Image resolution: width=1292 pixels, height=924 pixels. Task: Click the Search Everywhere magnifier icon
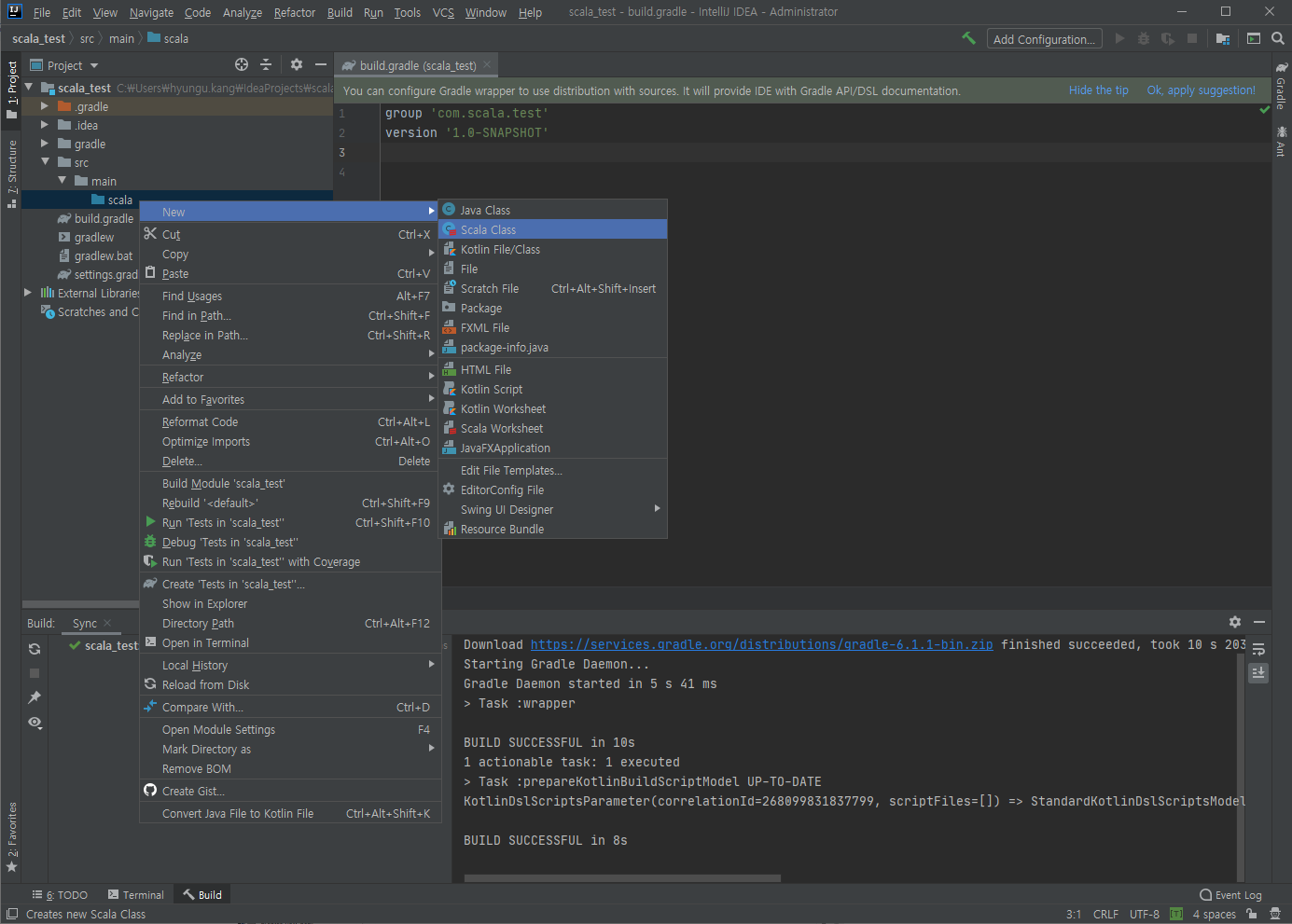click(1277, 38)
